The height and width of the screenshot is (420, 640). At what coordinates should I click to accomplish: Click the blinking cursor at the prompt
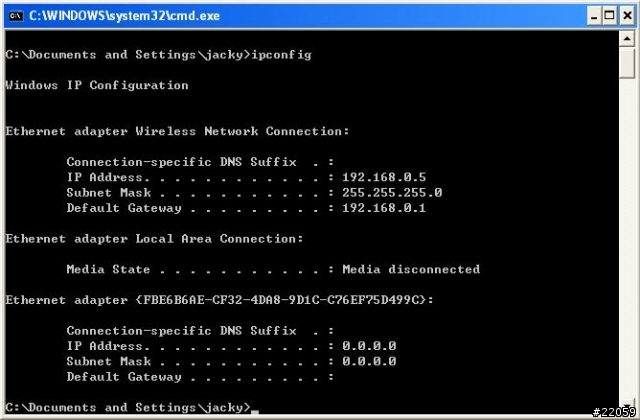255,412
